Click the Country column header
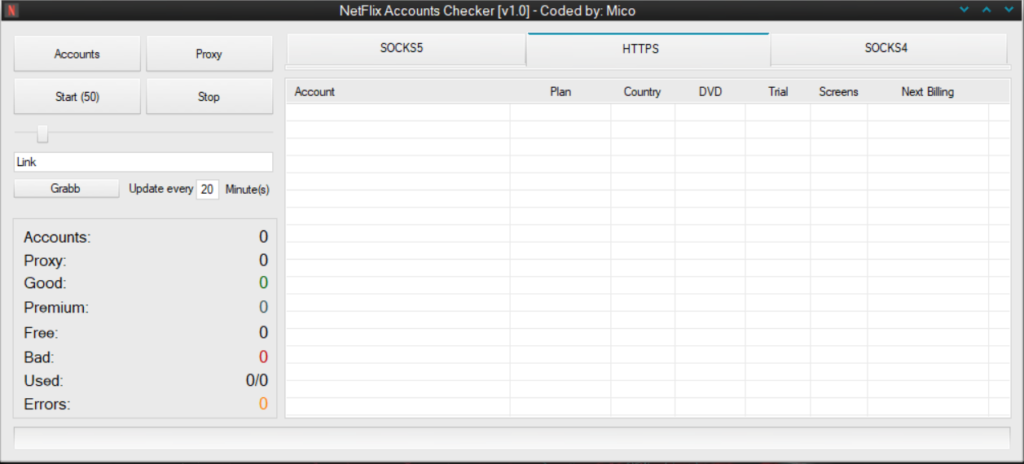The height and width of the screenshot is (464, 1024). [643, 91]
